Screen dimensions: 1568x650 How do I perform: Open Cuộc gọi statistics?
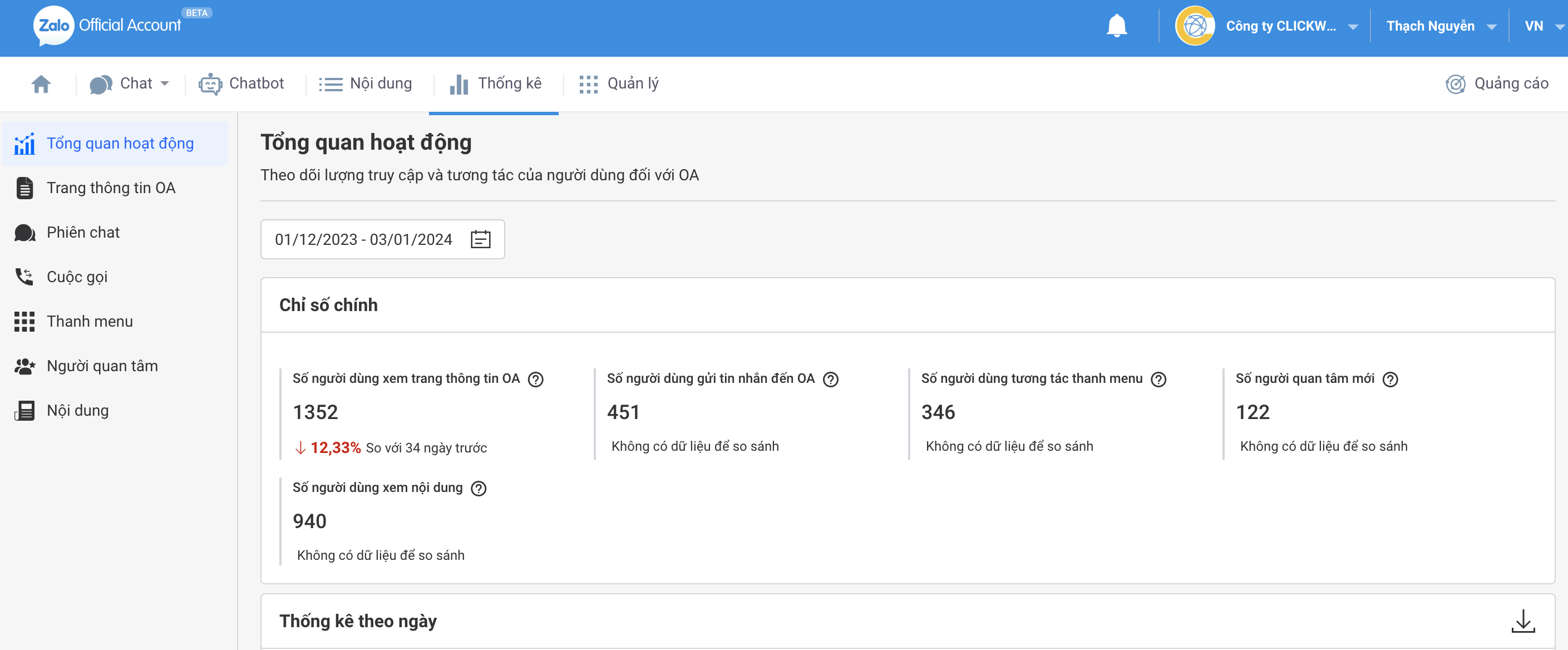tap(115, 277)
